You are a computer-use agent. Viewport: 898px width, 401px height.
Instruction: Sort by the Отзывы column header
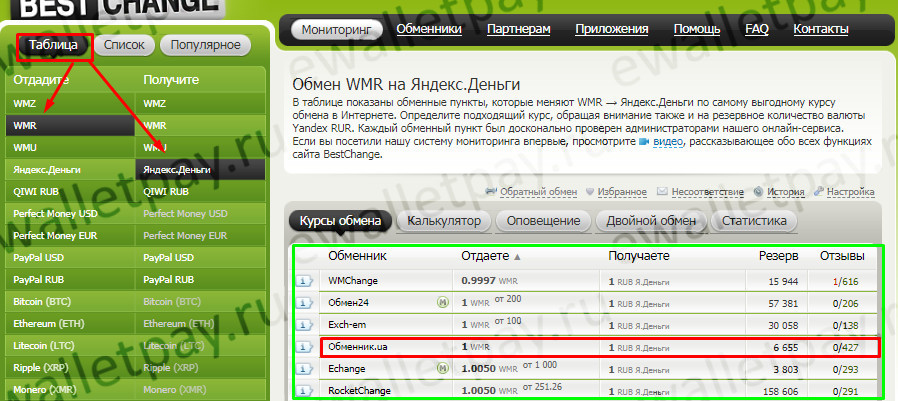coord(842,257)
